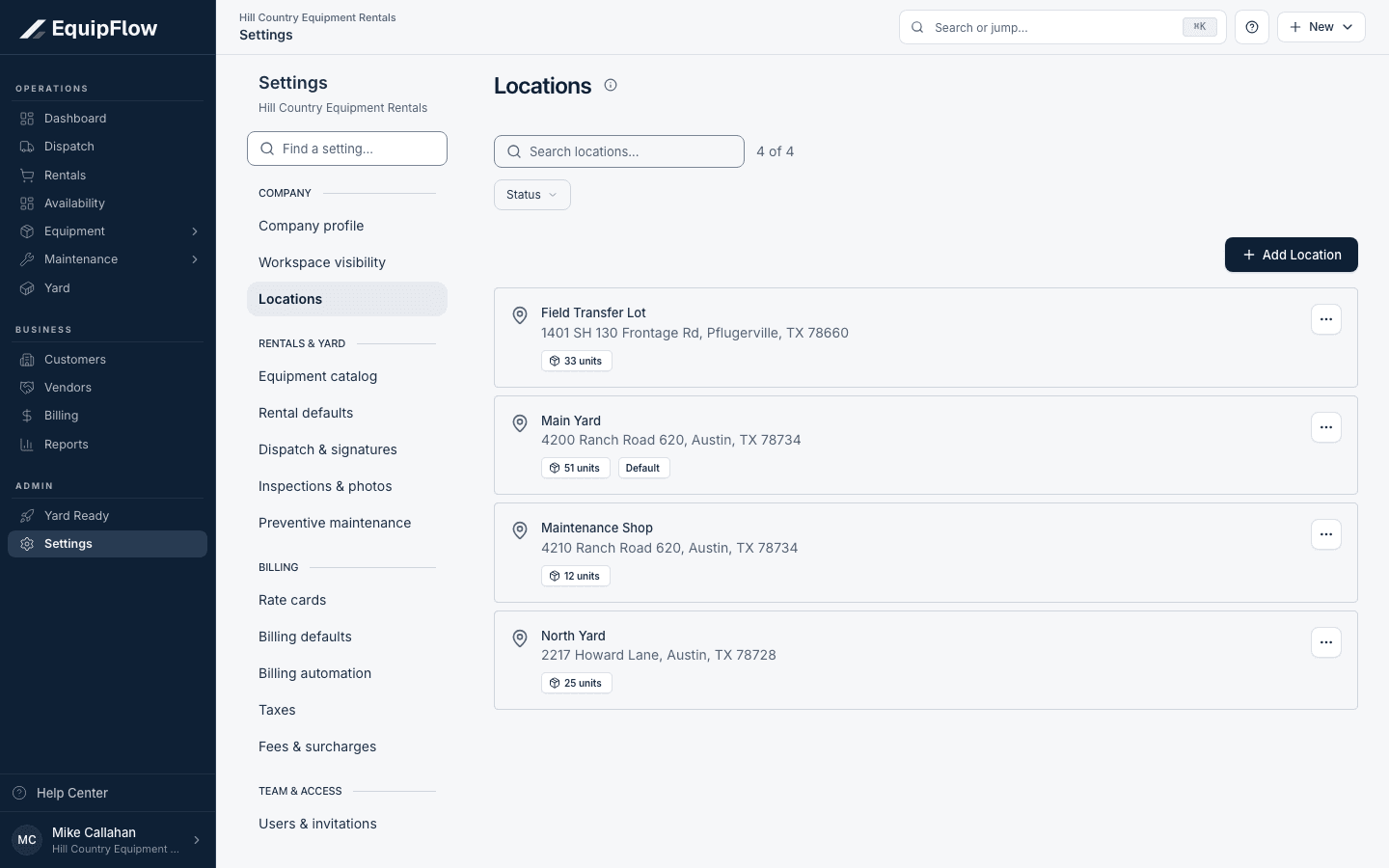Open Equipment catalog settings
Screen dimensions: 1389x868
[347, 376]
